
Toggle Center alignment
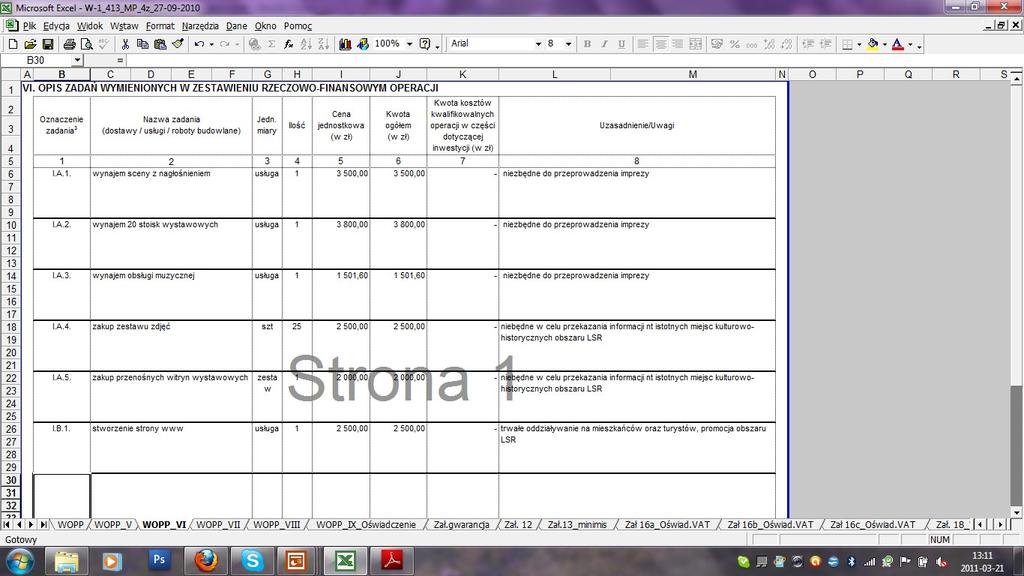pyautogui.click(x=661, y=44)
